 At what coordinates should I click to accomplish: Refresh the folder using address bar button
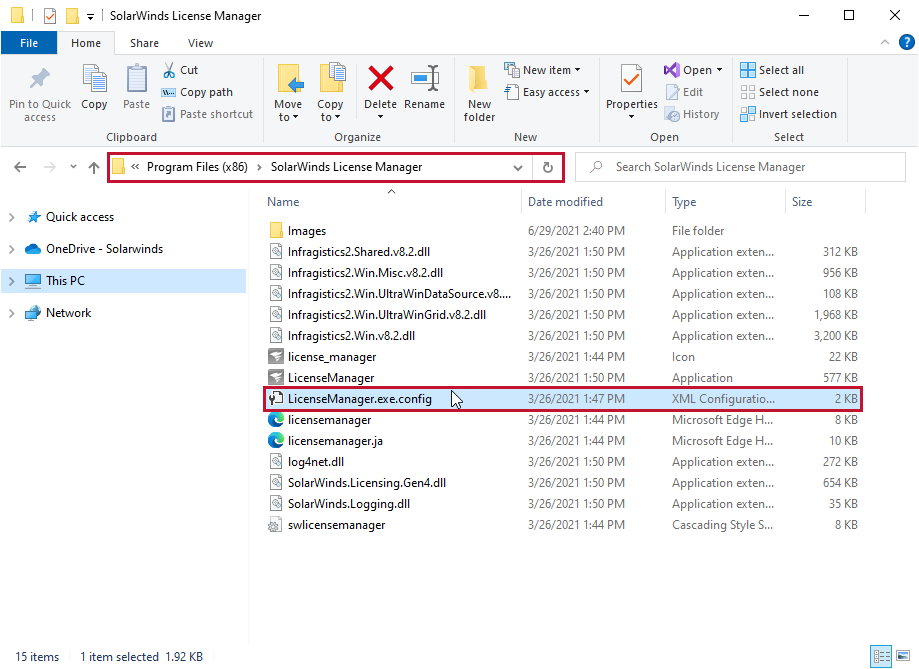click(547, 167)
